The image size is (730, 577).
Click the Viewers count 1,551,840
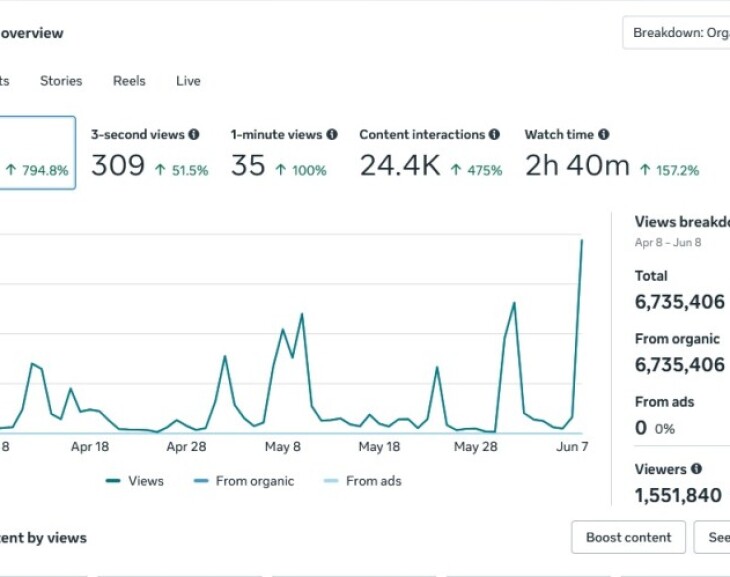(x=678, y=496)
